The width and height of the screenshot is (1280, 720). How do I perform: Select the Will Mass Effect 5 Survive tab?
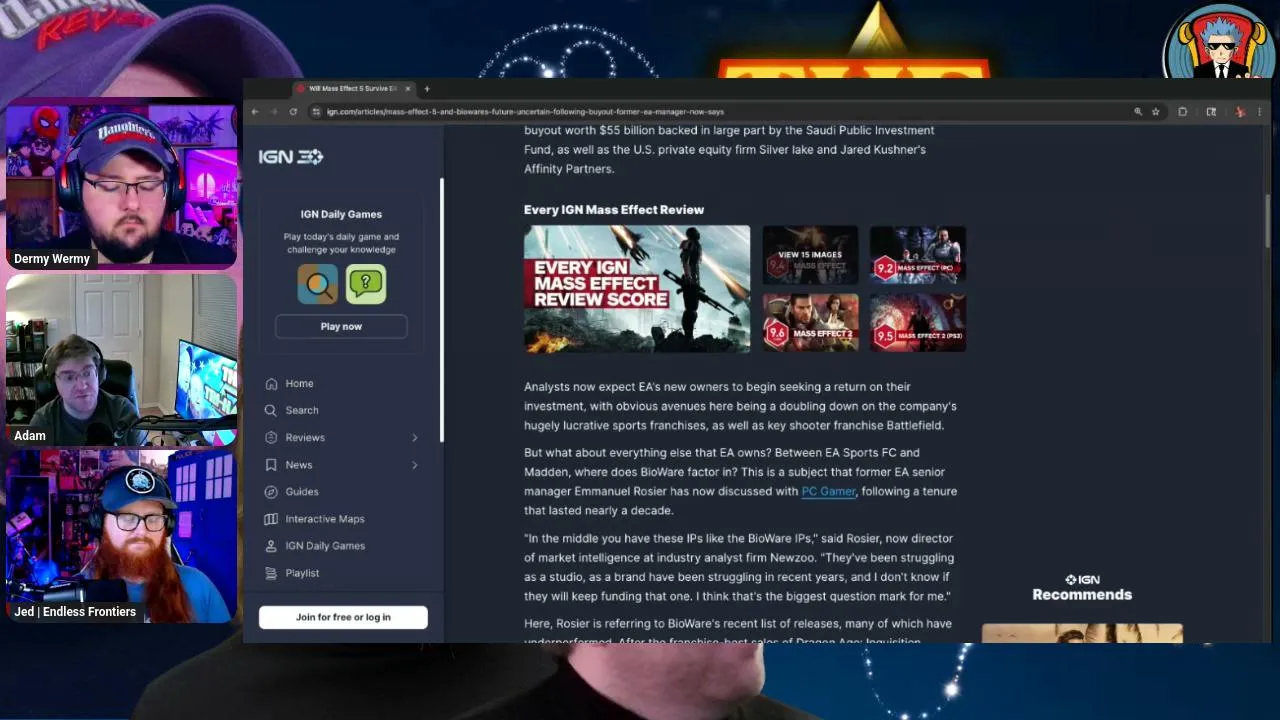tap(354, 89)
